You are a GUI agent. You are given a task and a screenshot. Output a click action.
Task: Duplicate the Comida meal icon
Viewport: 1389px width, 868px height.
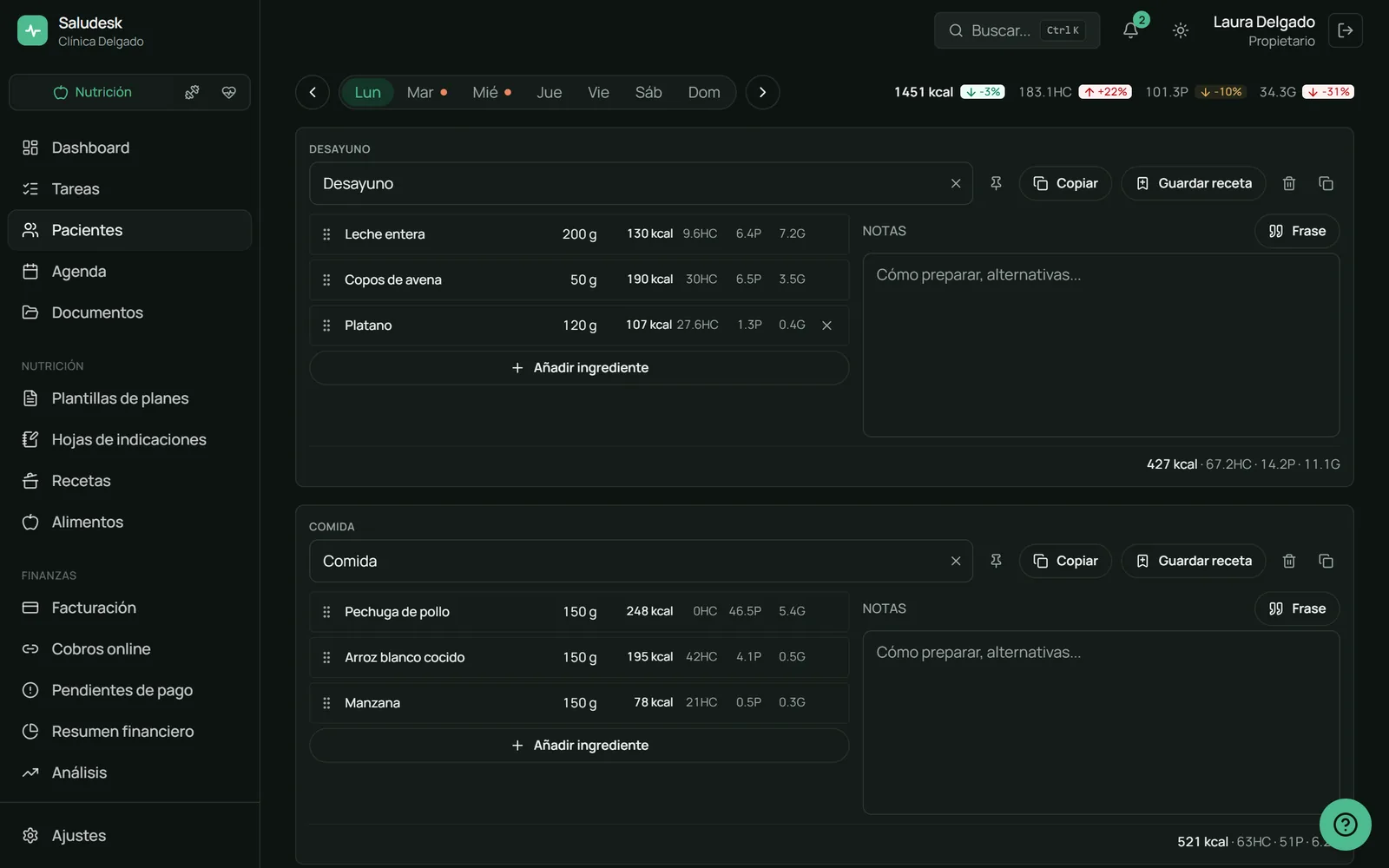pyautogui.click(x=1326, y=561)
